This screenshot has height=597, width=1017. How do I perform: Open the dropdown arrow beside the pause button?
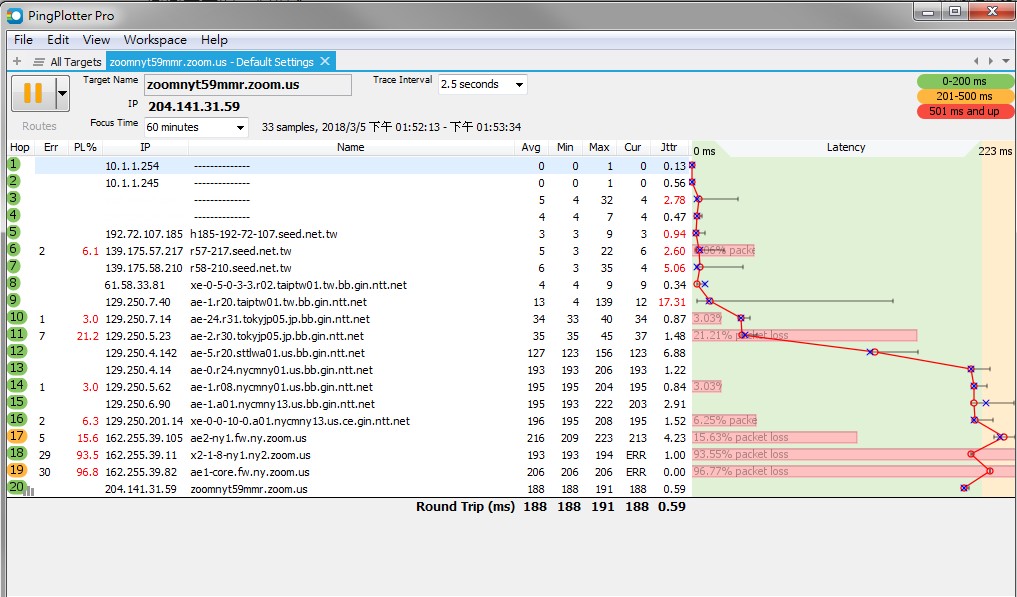(x=62, y=94)
